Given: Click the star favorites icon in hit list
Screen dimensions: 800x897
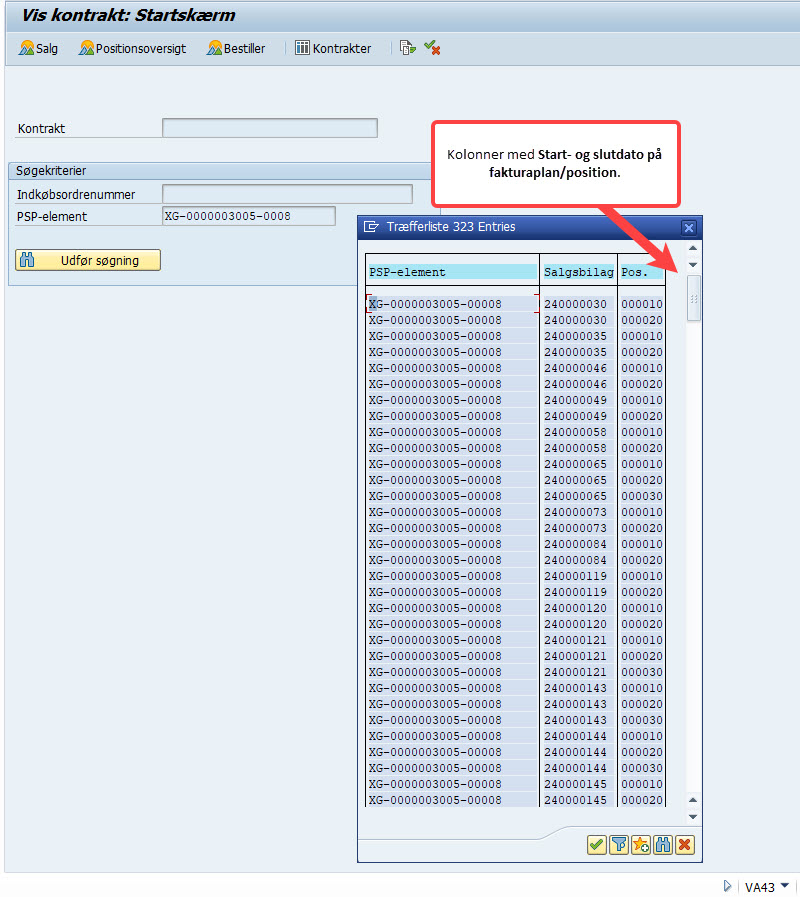Looking at the screenshot, I should (x=641, y=845).
